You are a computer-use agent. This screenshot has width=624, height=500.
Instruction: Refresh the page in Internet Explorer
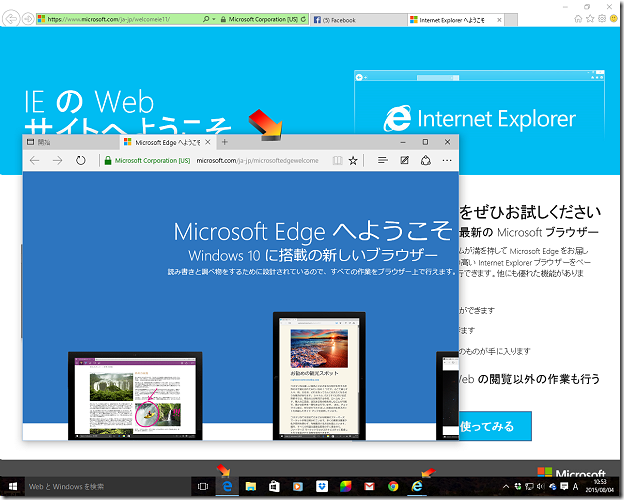(304, 19)
